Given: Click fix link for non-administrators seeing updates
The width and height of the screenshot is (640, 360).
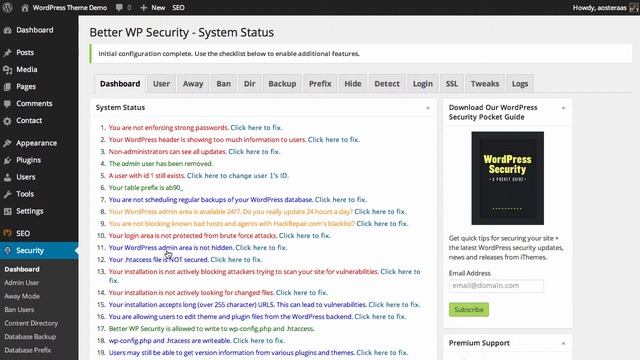Looking at the screenshot, I should (254, 151).
